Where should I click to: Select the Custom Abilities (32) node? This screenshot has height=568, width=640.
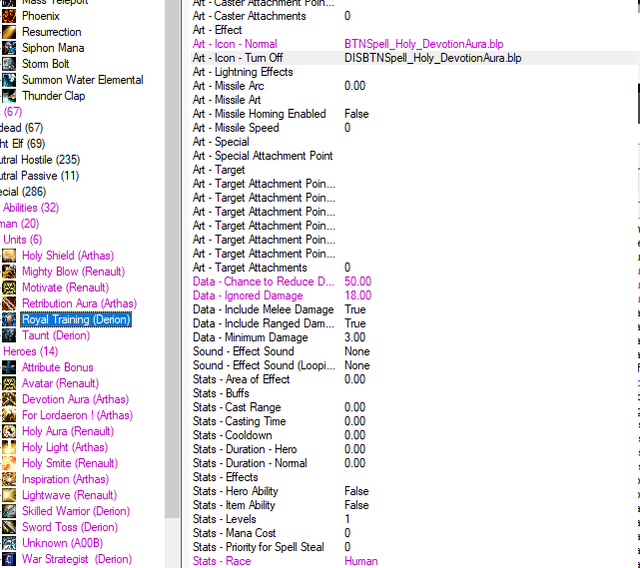tap(31, 208)
